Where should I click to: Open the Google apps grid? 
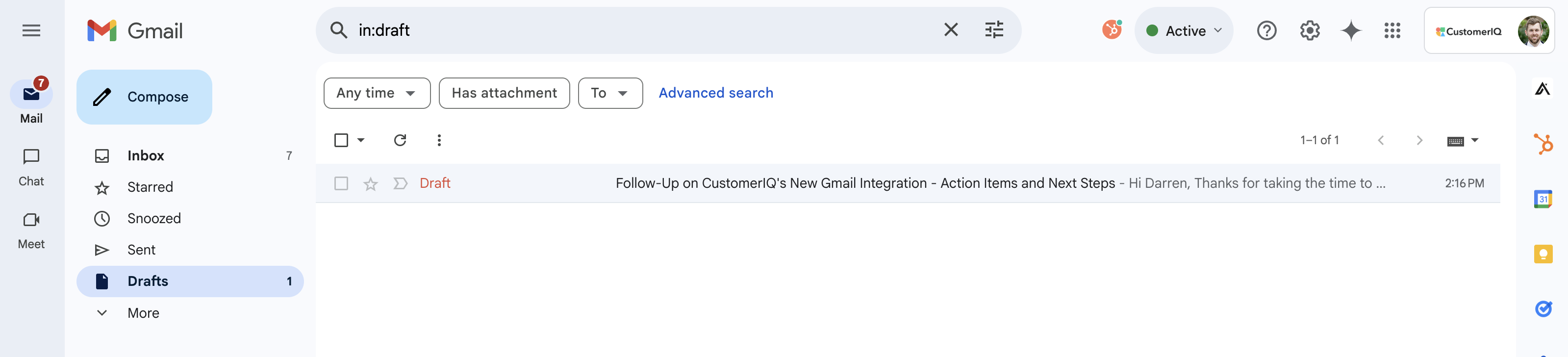click(1391, 30)
